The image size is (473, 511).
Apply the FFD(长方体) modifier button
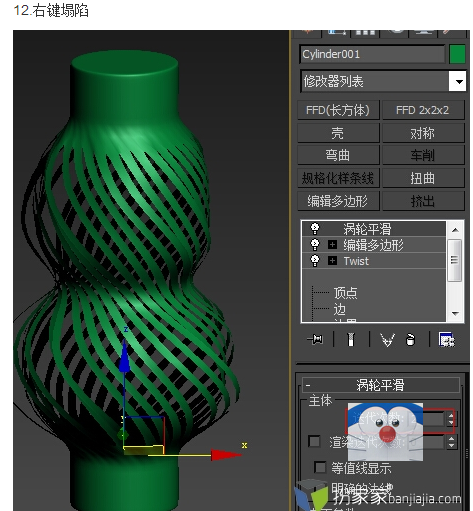(x=338, y=110)
